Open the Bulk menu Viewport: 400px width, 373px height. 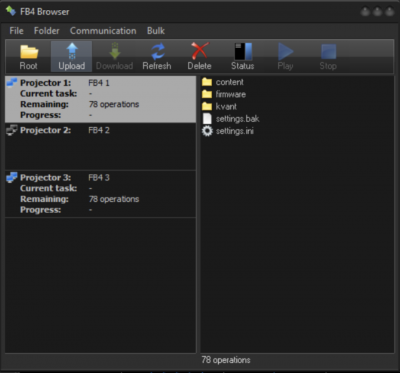coord(156,31)
